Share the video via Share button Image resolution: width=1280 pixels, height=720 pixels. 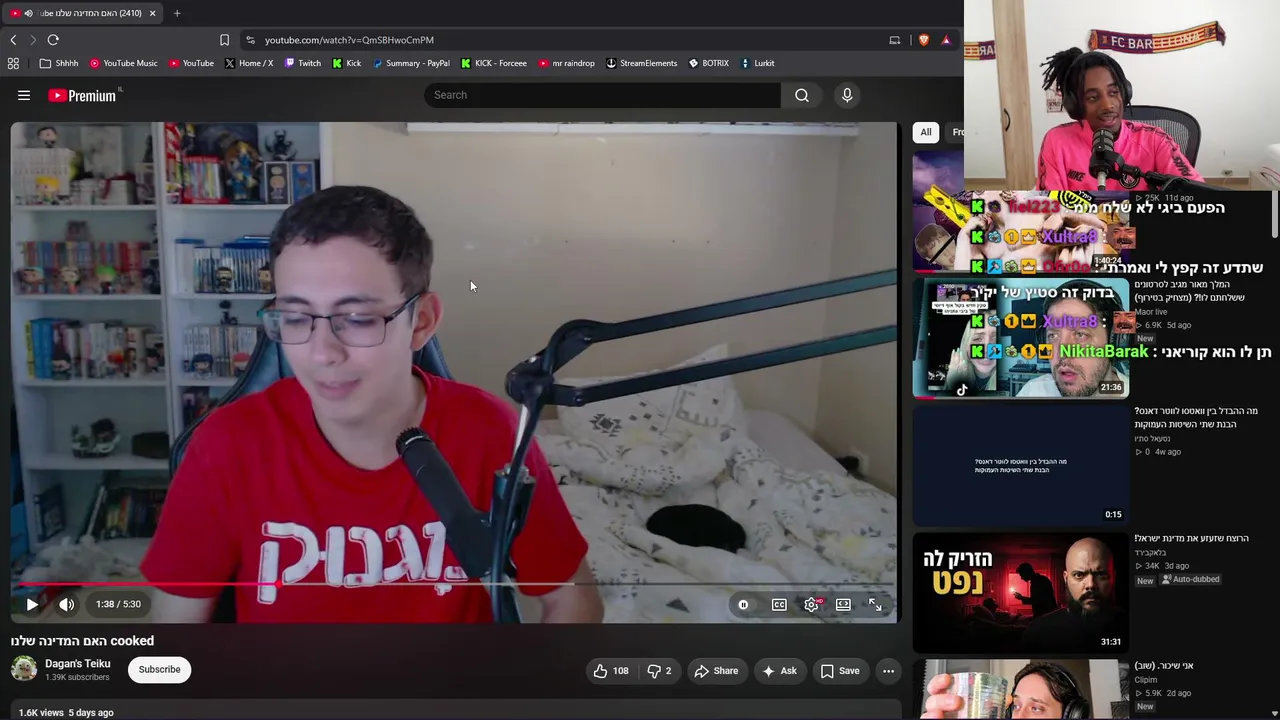pos(716,671)
